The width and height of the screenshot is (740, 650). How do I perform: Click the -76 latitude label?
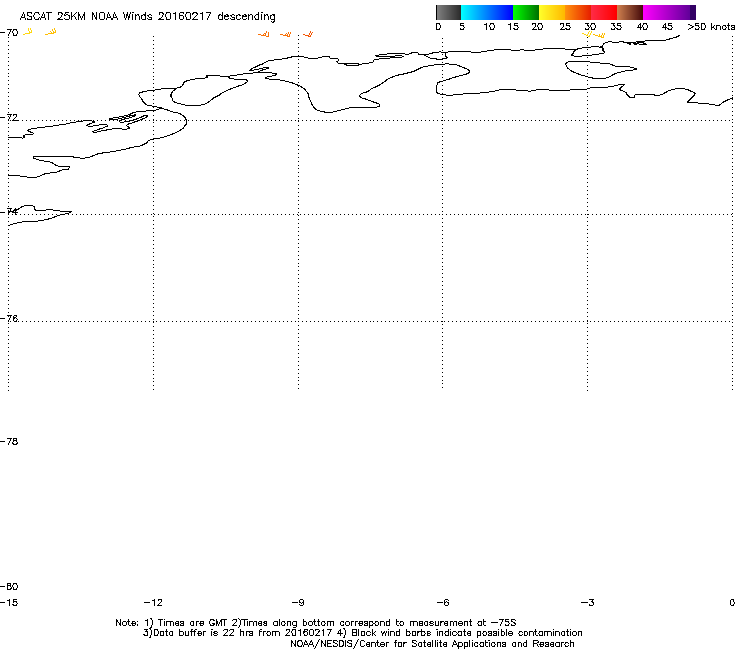click(9, 319)
